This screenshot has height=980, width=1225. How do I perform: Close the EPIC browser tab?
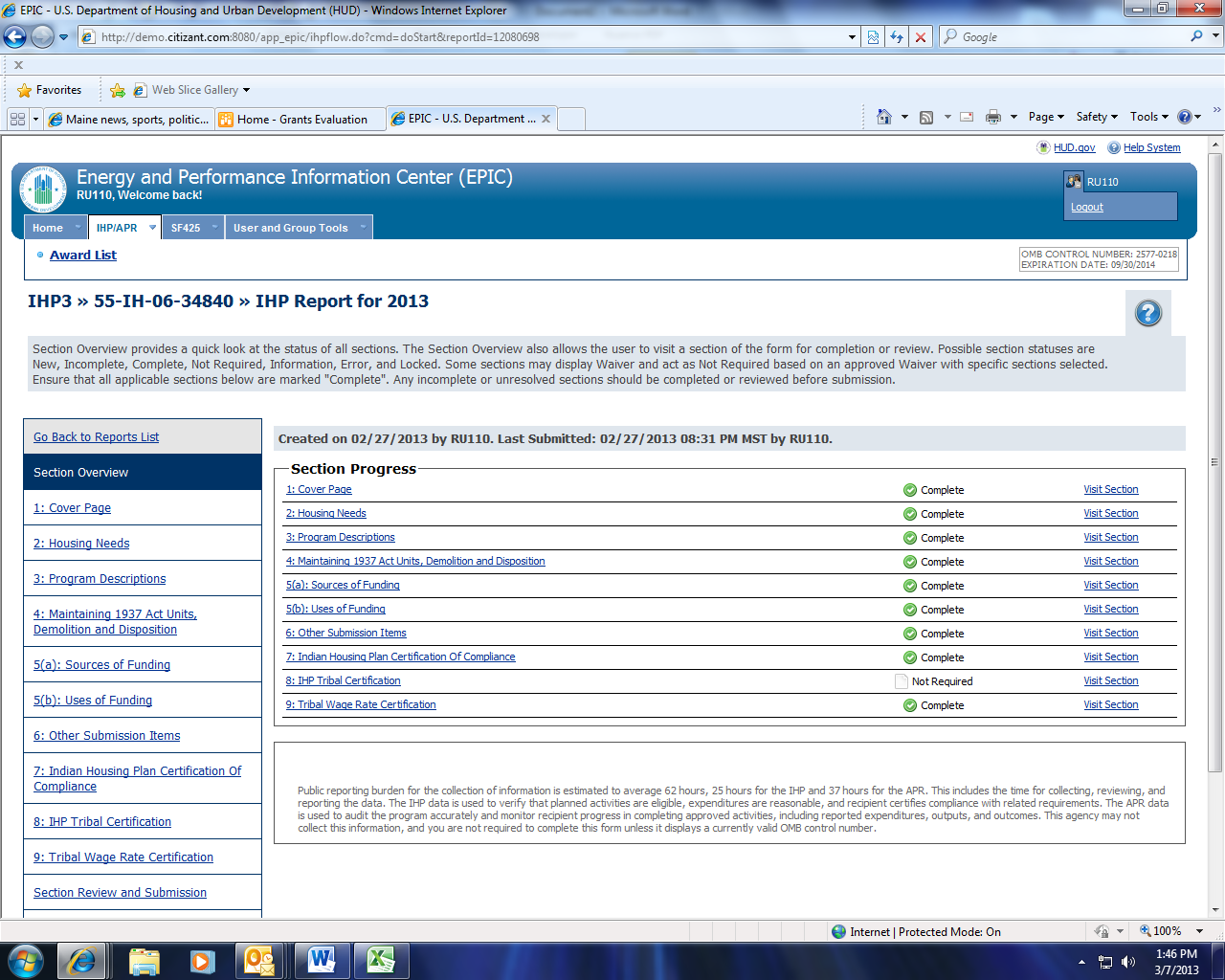point(546,119)
